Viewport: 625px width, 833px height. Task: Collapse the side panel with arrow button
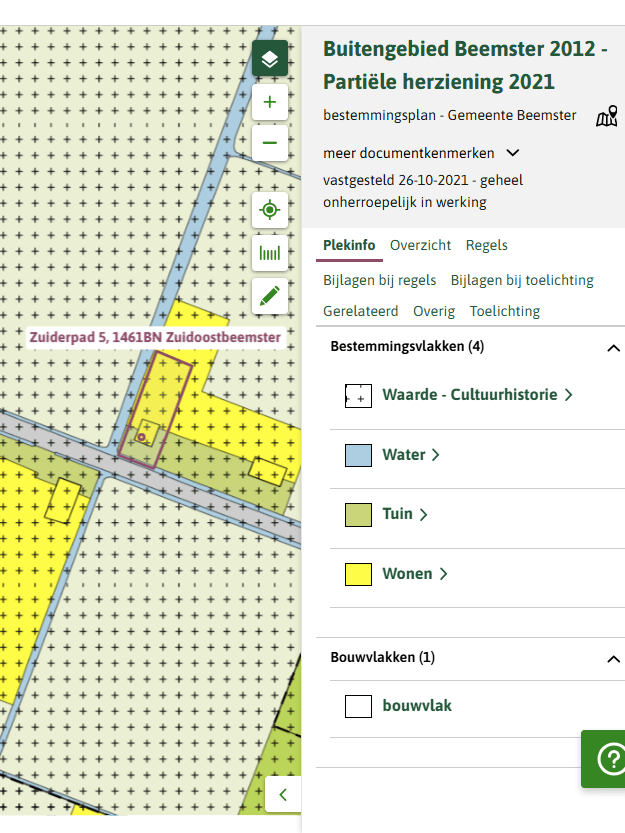pos(283,795)
